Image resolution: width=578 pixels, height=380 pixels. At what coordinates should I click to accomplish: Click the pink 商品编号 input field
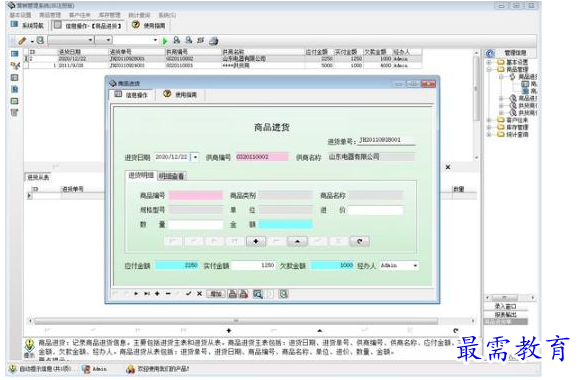click(196, 195)
